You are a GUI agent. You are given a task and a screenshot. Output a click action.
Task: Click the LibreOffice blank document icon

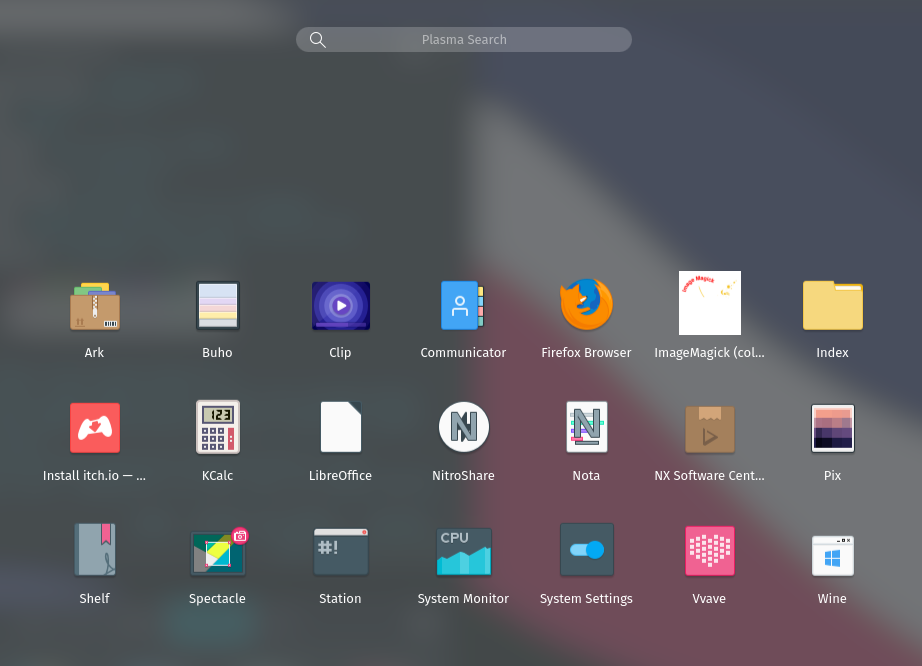(340, 427)
